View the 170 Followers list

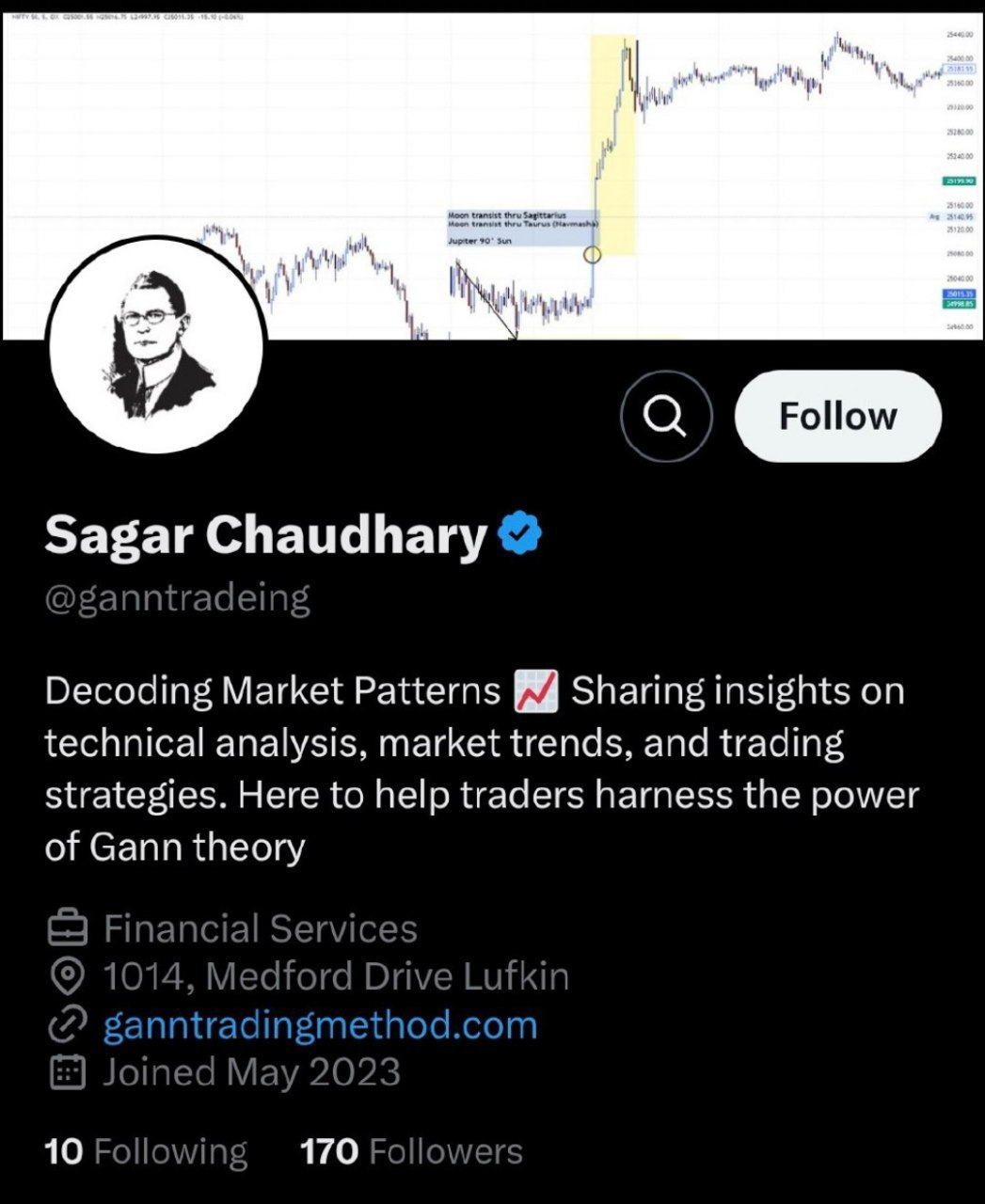pos(411,1151)
